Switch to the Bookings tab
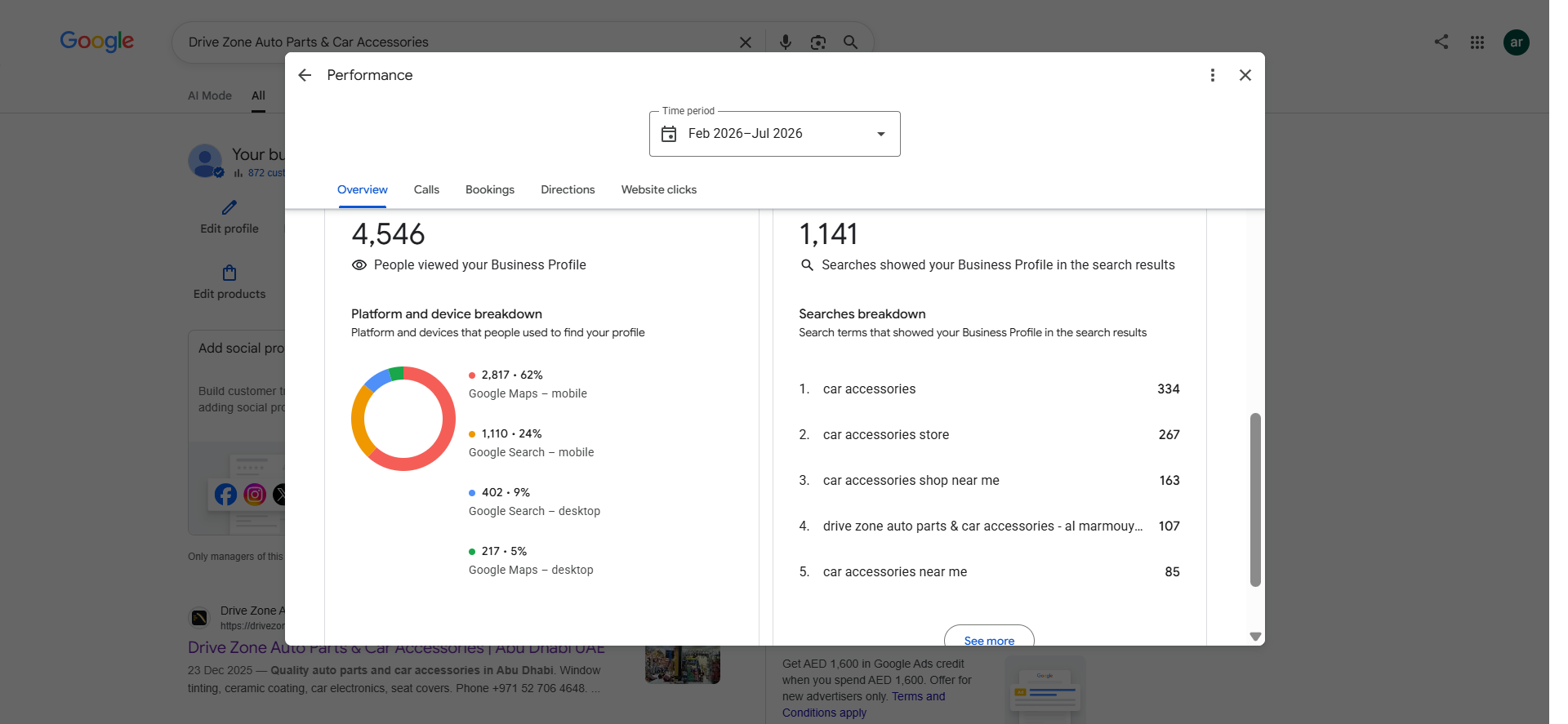 click(490, 189)
